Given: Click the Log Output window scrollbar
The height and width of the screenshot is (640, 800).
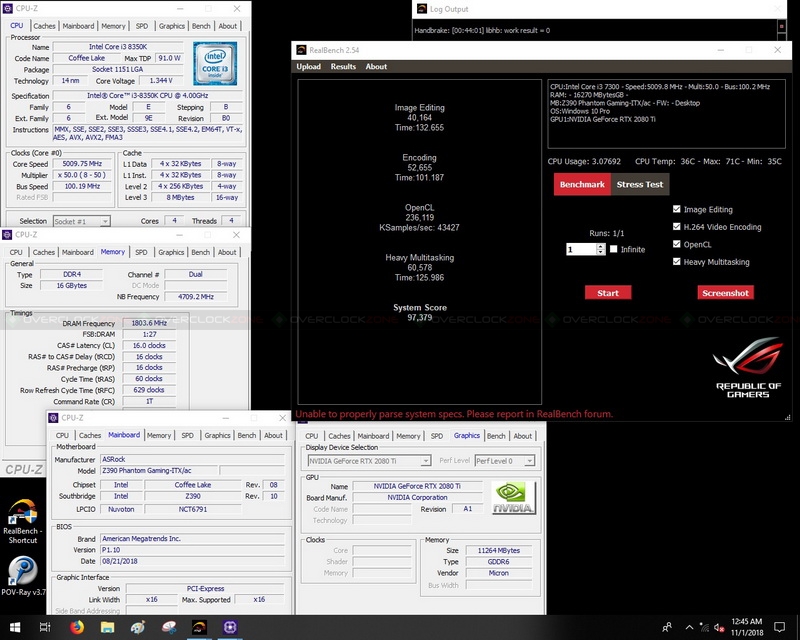Looking at the screenshot, I should (781, 30).
